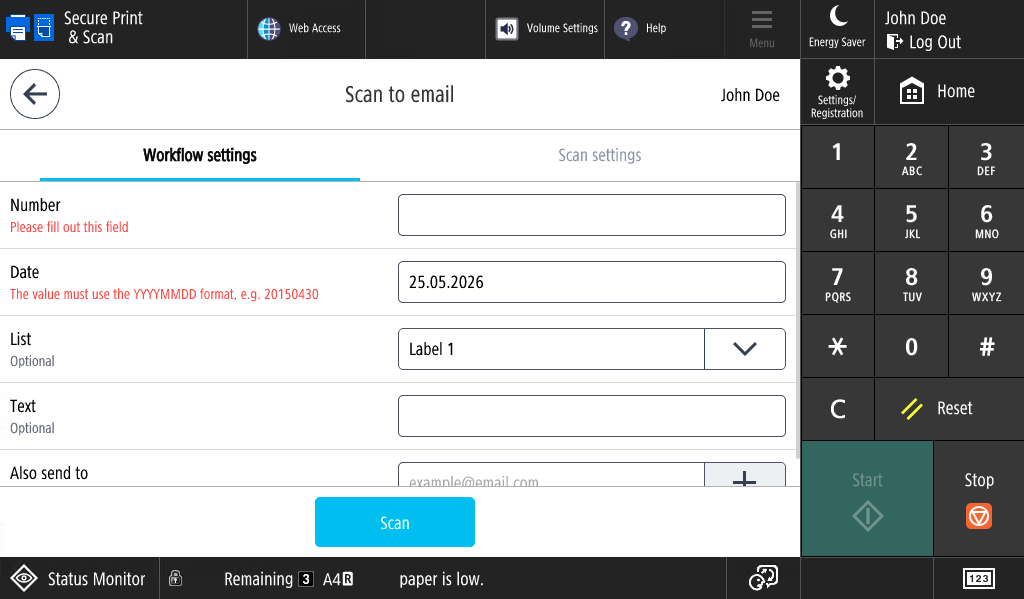Focus the optional Text field
1024x599 pixels.
(592, 416)
